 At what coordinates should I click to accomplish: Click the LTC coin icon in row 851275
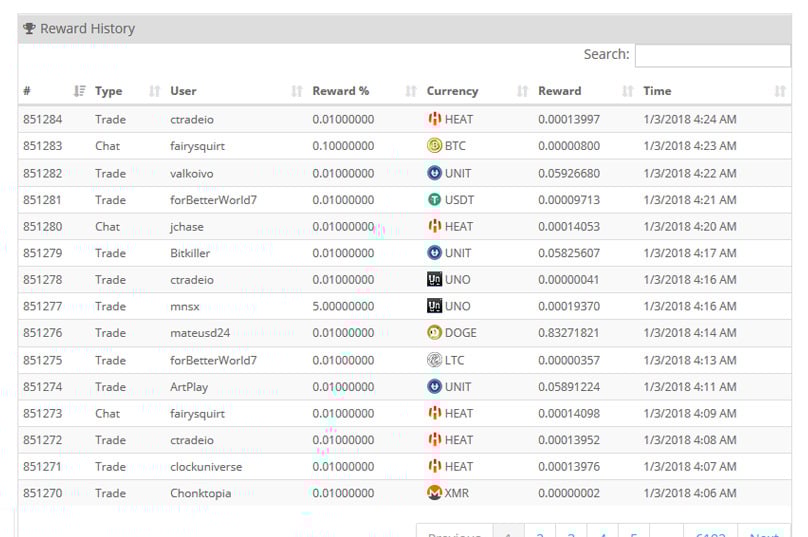point(434,360)
